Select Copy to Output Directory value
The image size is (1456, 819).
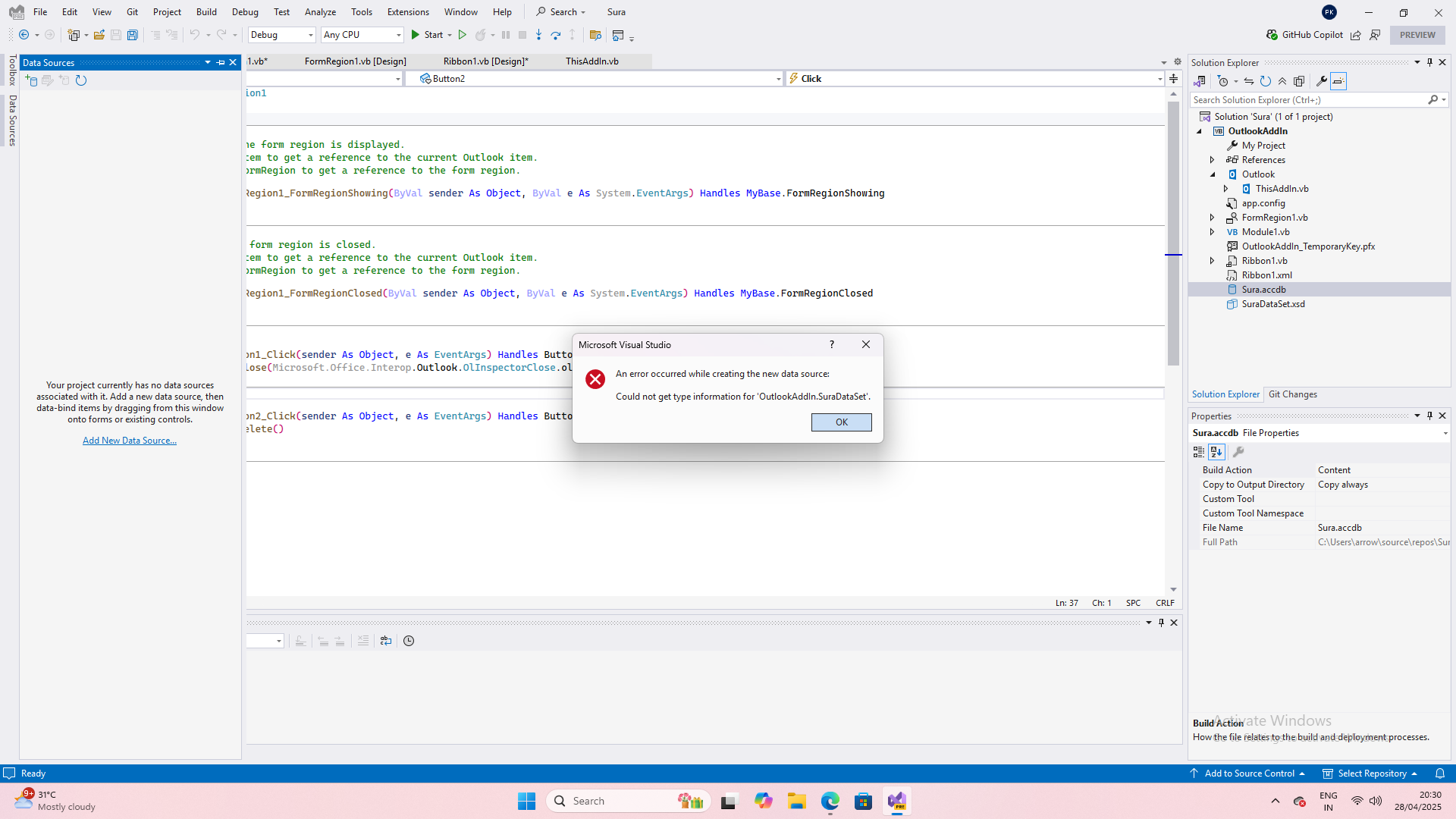click(1382, 485)
